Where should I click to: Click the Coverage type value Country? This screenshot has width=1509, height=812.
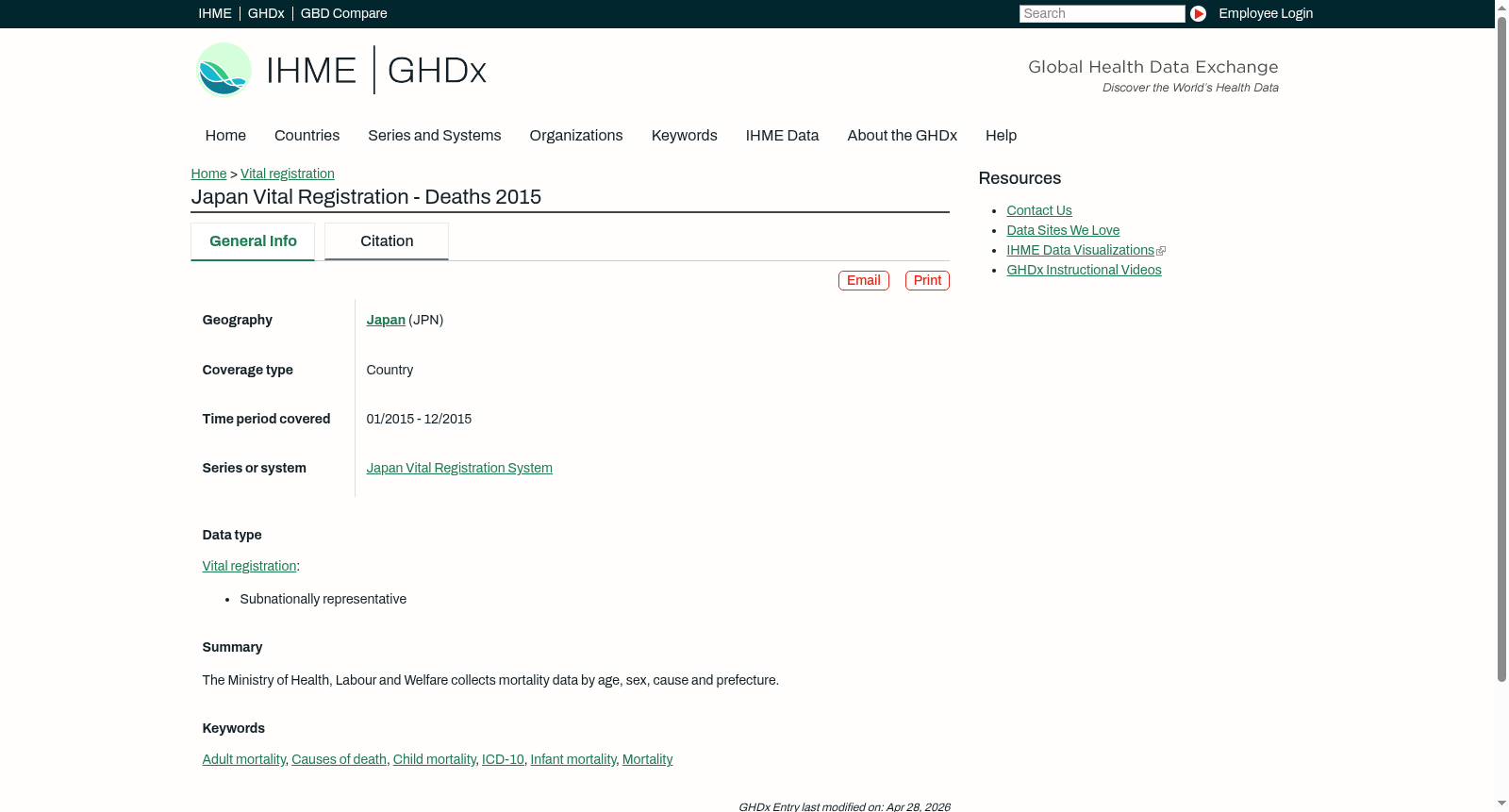click(390, 370)
